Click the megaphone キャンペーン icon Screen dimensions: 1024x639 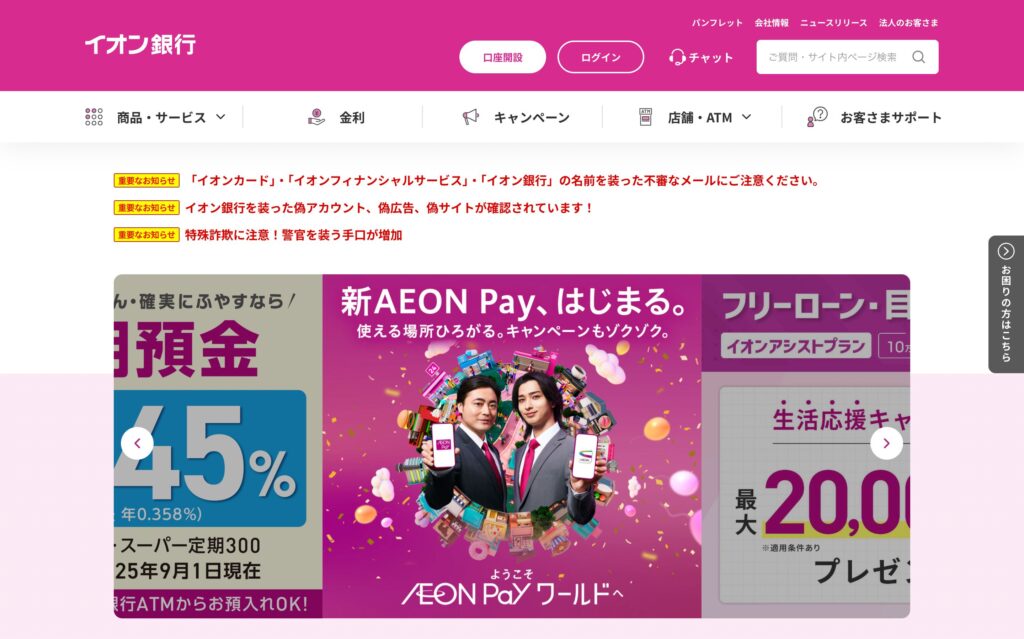click(x=470, y=117)
